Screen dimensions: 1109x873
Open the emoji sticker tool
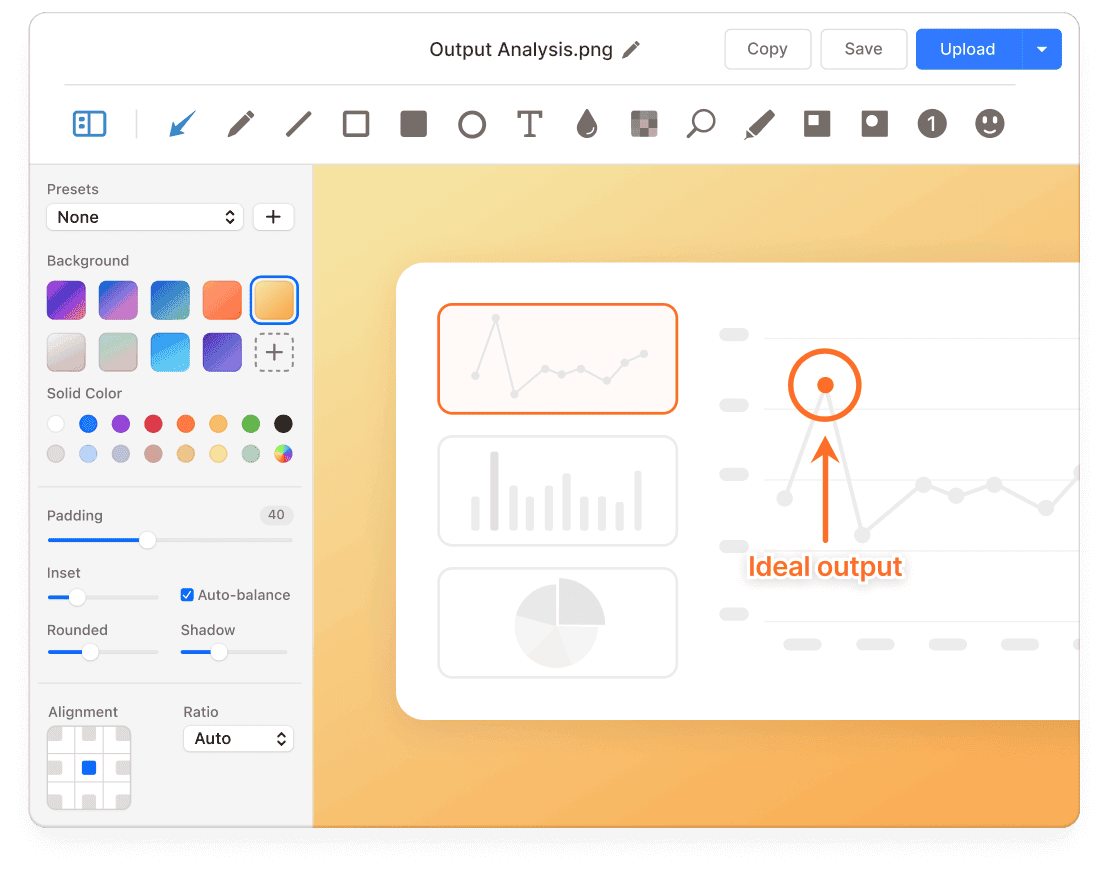(x=989, y=124)
